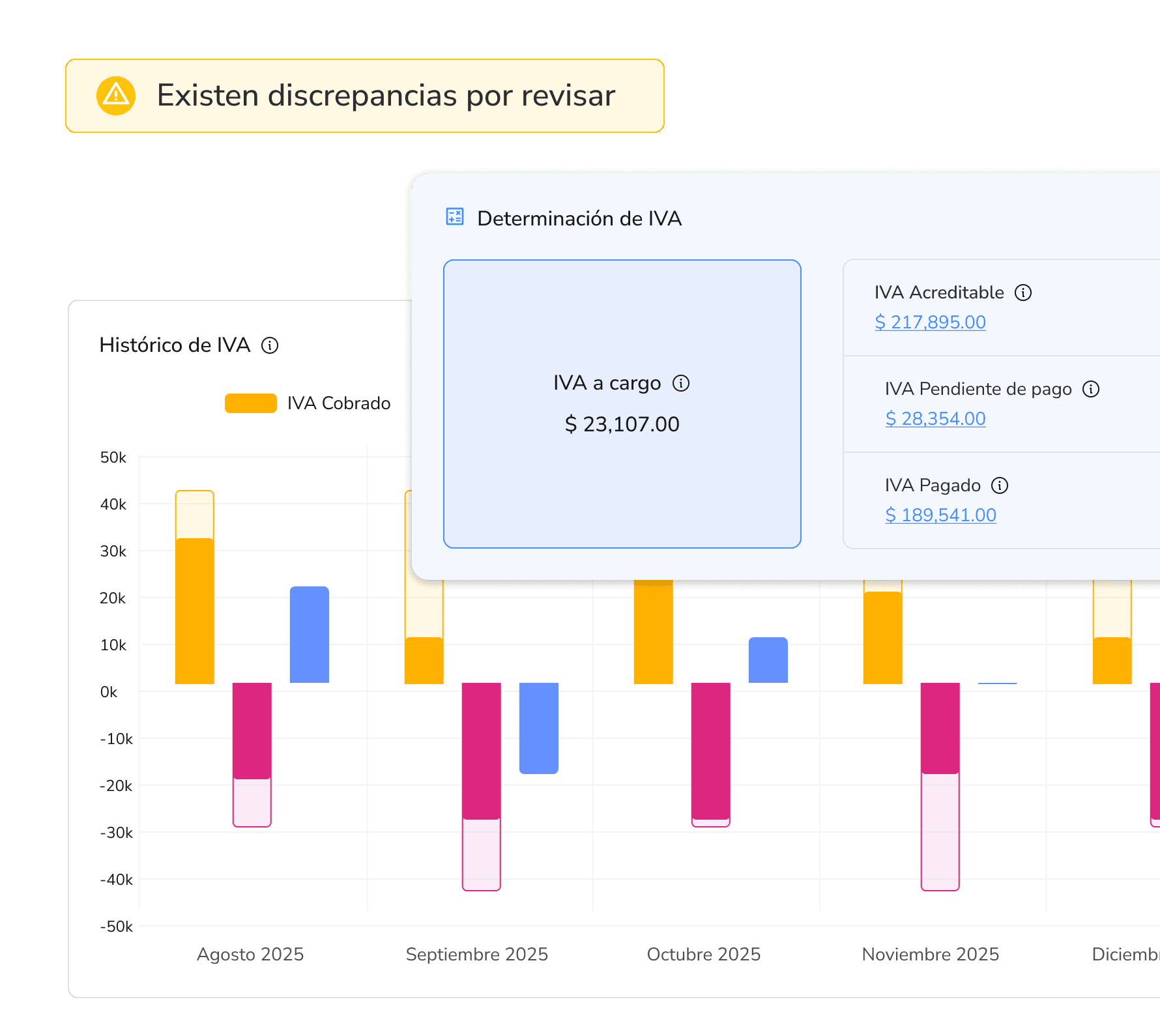Screen dimensions: 1160x1036
Task: Toggle the IVA Cobrado legend label
Action: pyautogui.click(x=339, y=403)
